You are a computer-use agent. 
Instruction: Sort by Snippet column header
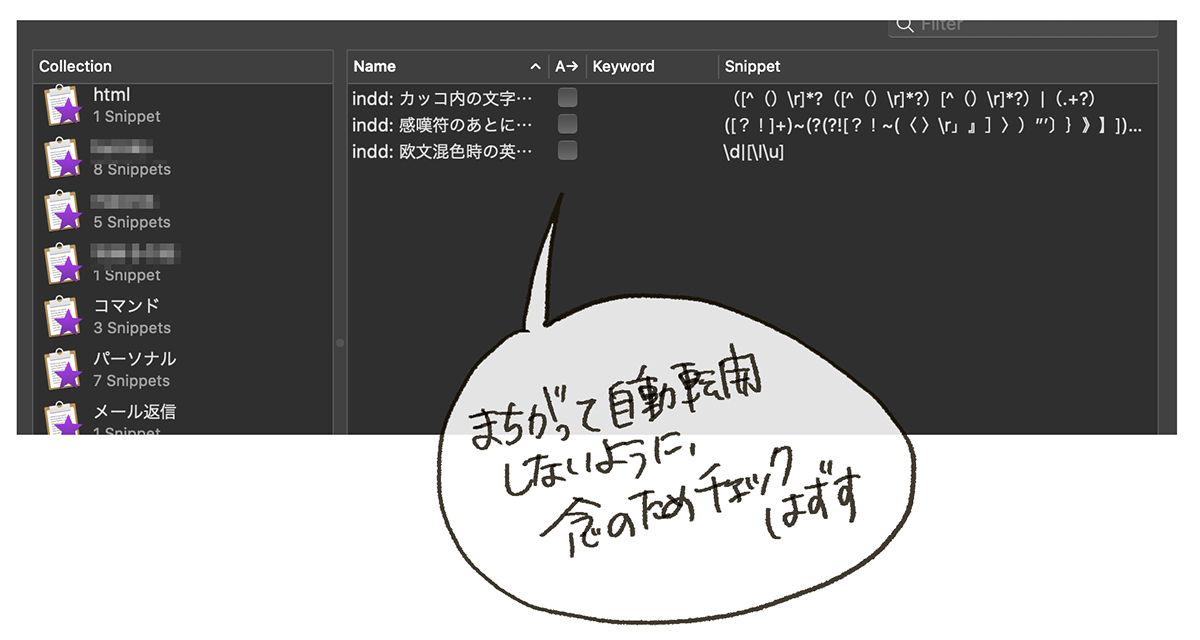[938, 67]
